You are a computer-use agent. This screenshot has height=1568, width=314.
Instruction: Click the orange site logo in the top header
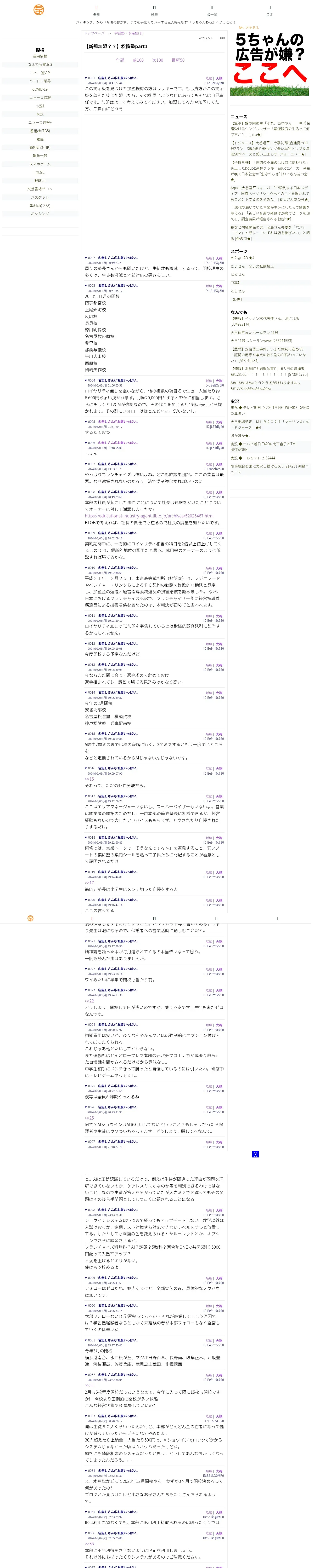tap(39, 9)
